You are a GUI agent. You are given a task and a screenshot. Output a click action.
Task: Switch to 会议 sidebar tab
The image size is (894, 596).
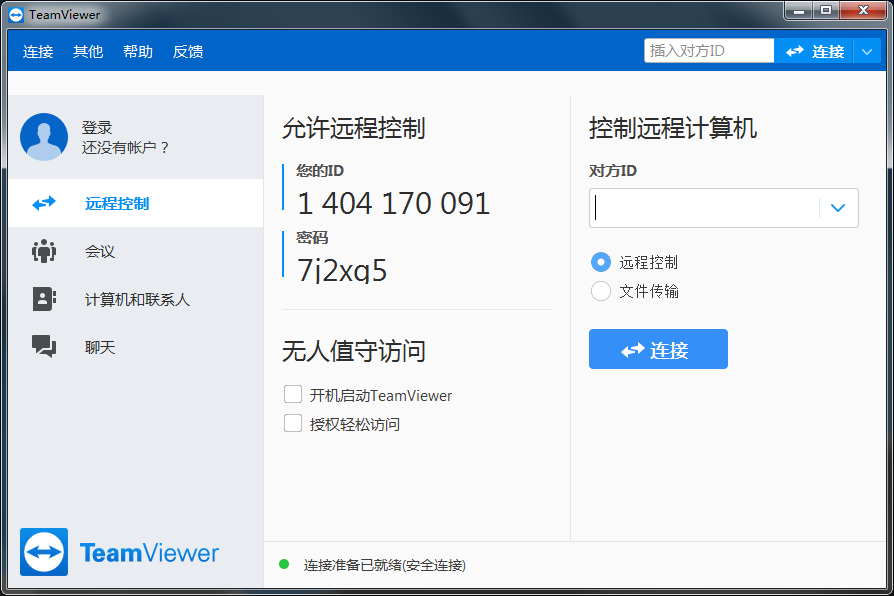[x=136, y=251]
